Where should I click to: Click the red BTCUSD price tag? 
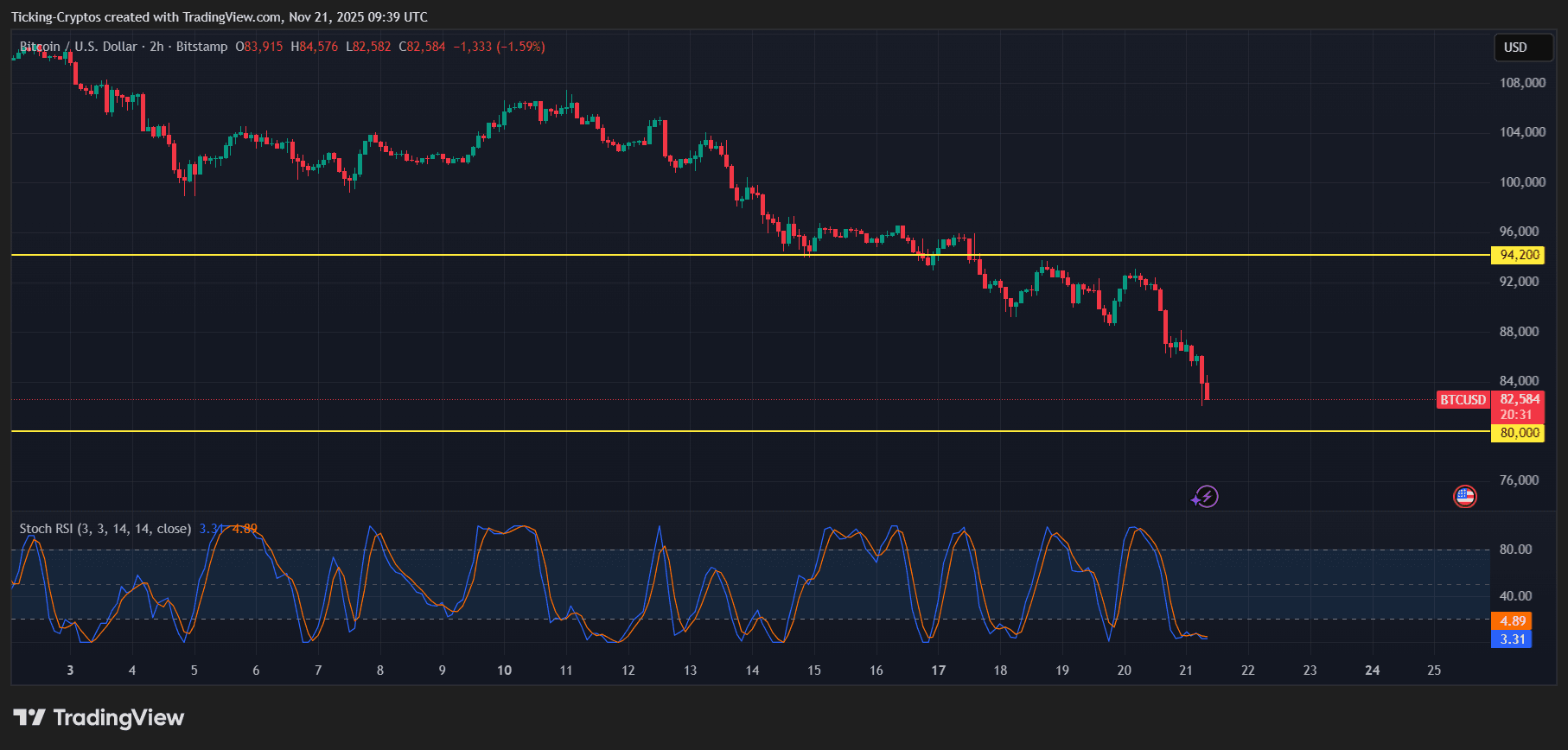click(x=1463, y=400)
